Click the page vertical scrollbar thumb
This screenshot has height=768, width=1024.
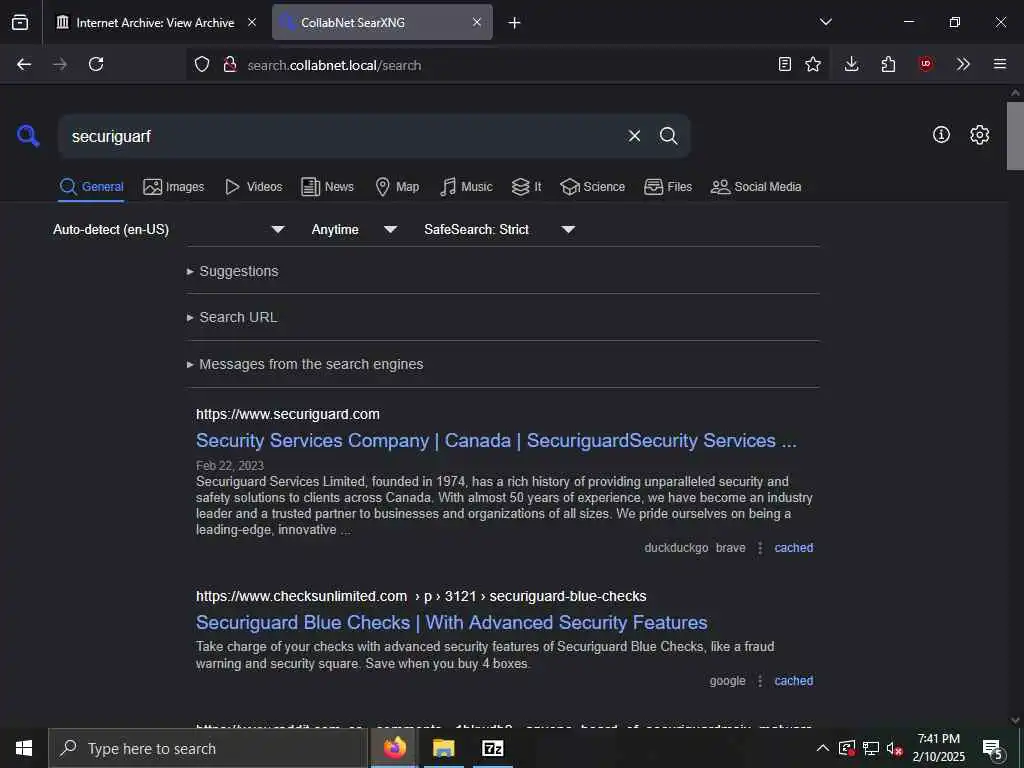coord(1015,135)
